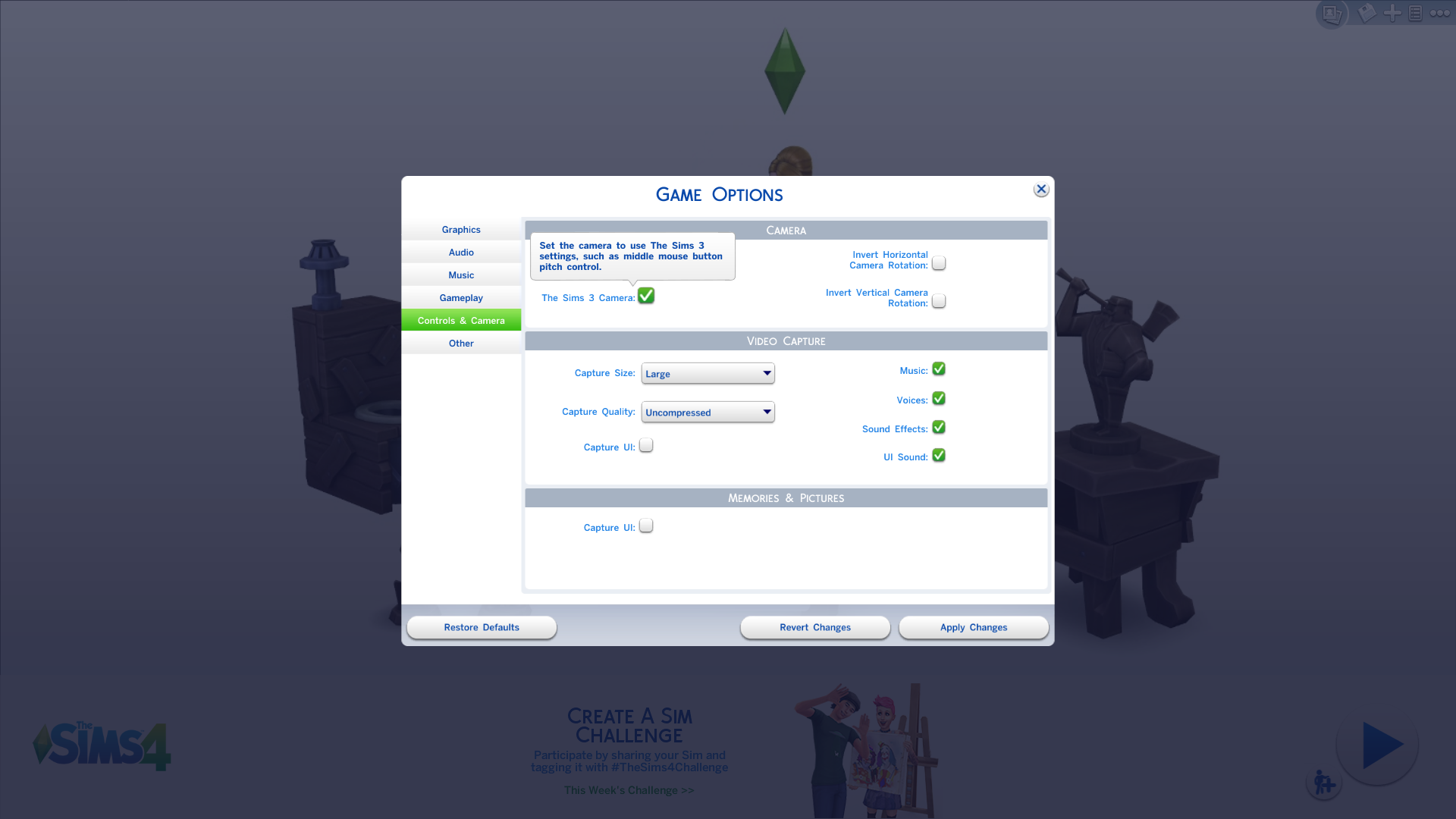
Task: Click the Restore Defaults button
Action: pyautogui.click(x=481, y=627)
